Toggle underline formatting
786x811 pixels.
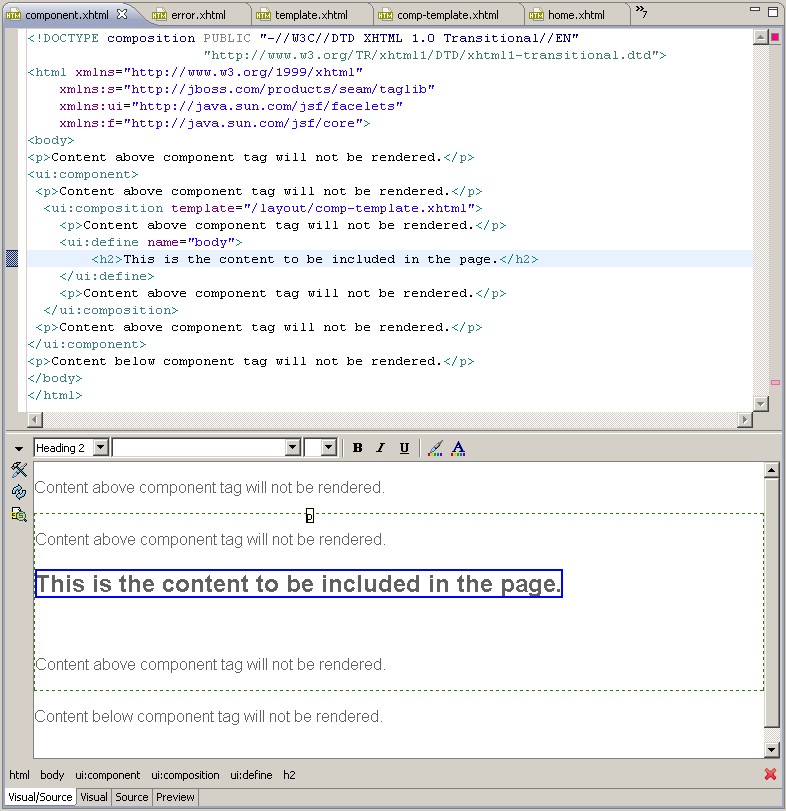(x=404, y=448)
